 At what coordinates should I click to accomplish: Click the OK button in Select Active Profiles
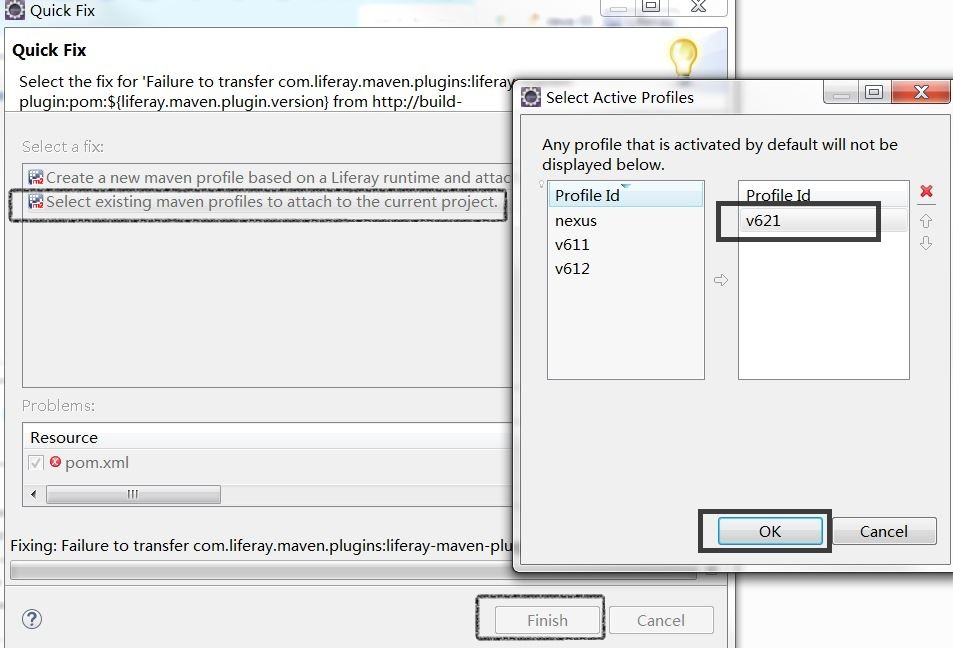coord(769,531)
